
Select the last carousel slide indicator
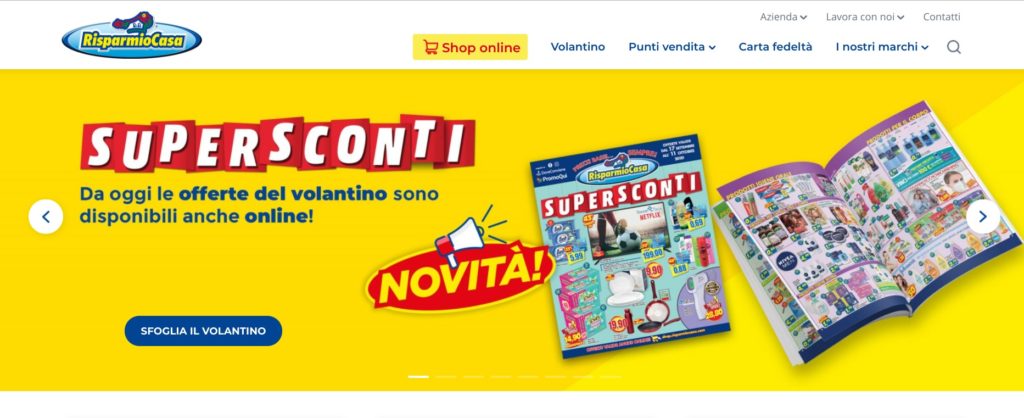611,377
